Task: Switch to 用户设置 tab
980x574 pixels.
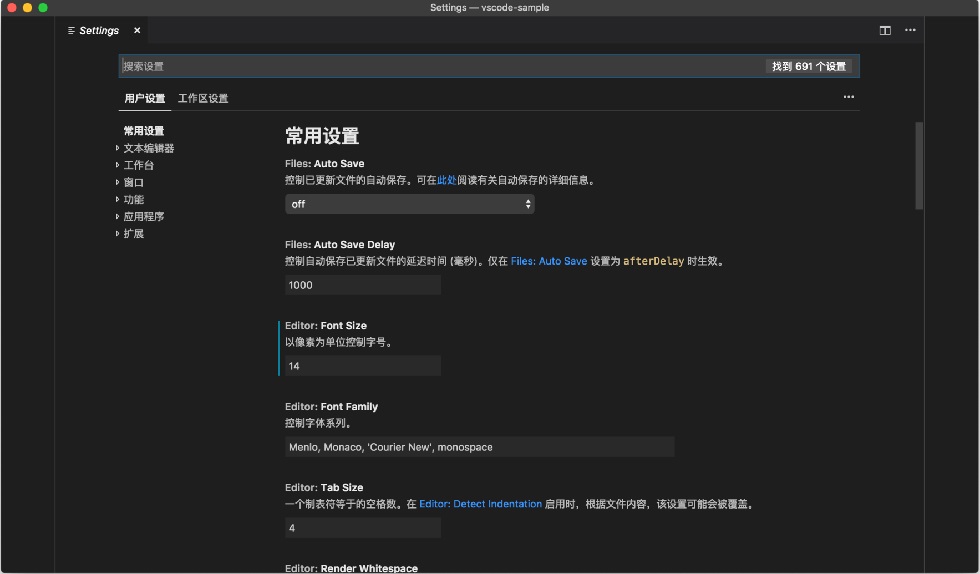Action: [x=144, y=98]
